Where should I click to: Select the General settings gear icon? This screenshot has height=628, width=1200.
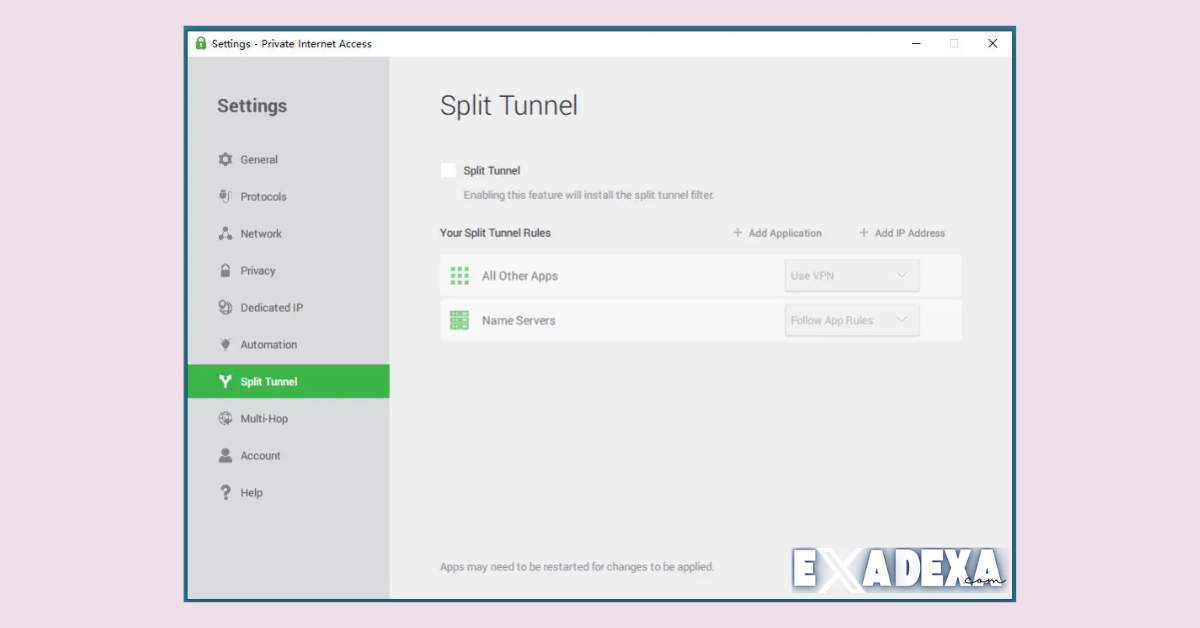226,159
